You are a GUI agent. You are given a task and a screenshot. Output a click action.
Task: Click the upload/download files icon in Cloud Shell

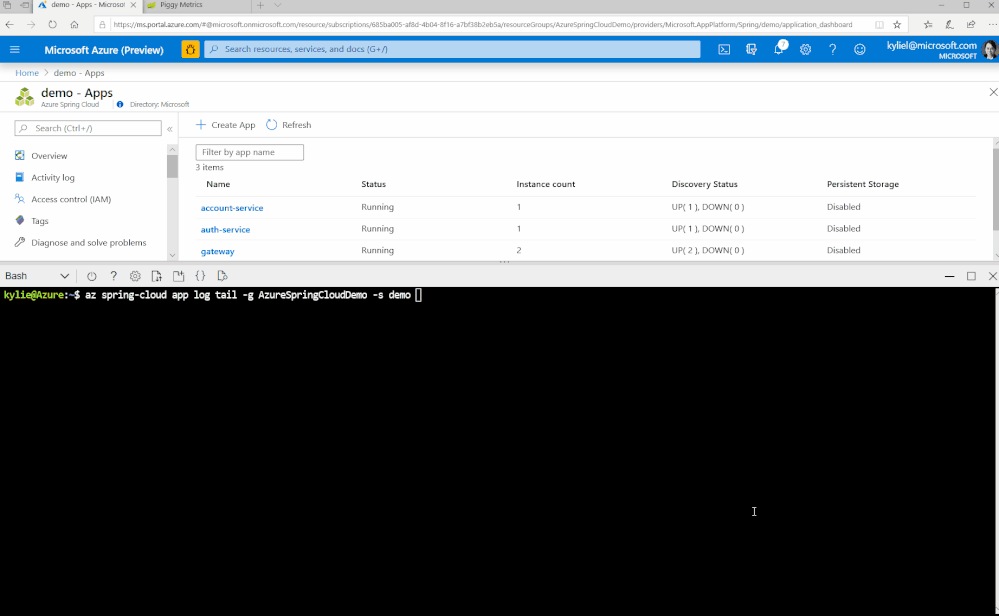pos(157,276)
